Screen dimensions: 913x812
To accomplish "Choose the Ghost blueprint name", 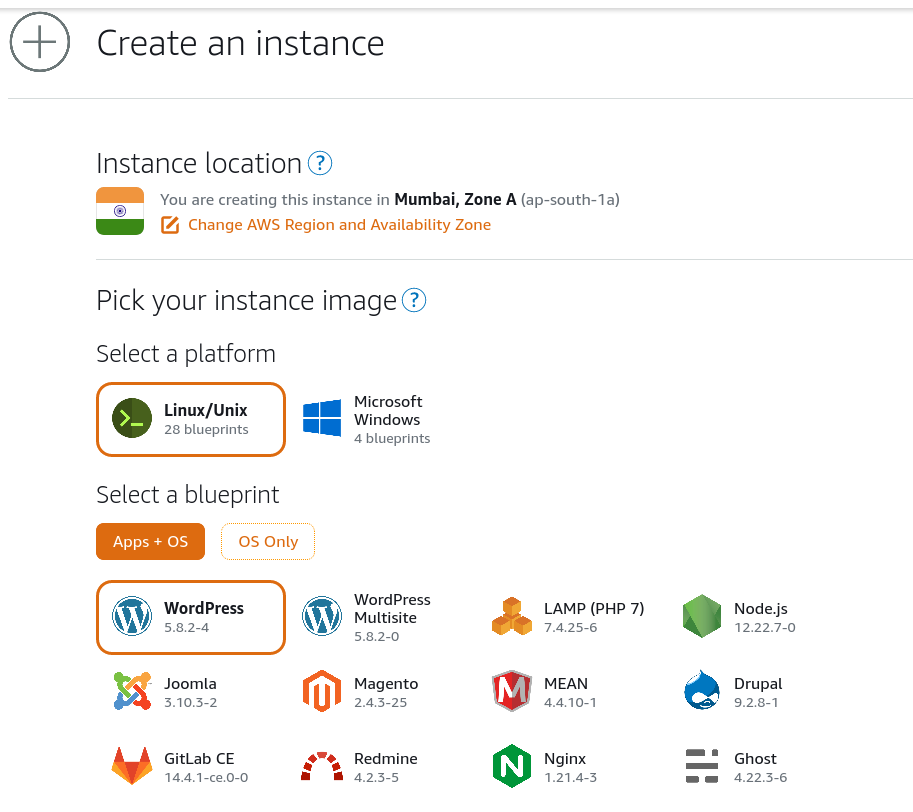I will (x=755, y=758).
